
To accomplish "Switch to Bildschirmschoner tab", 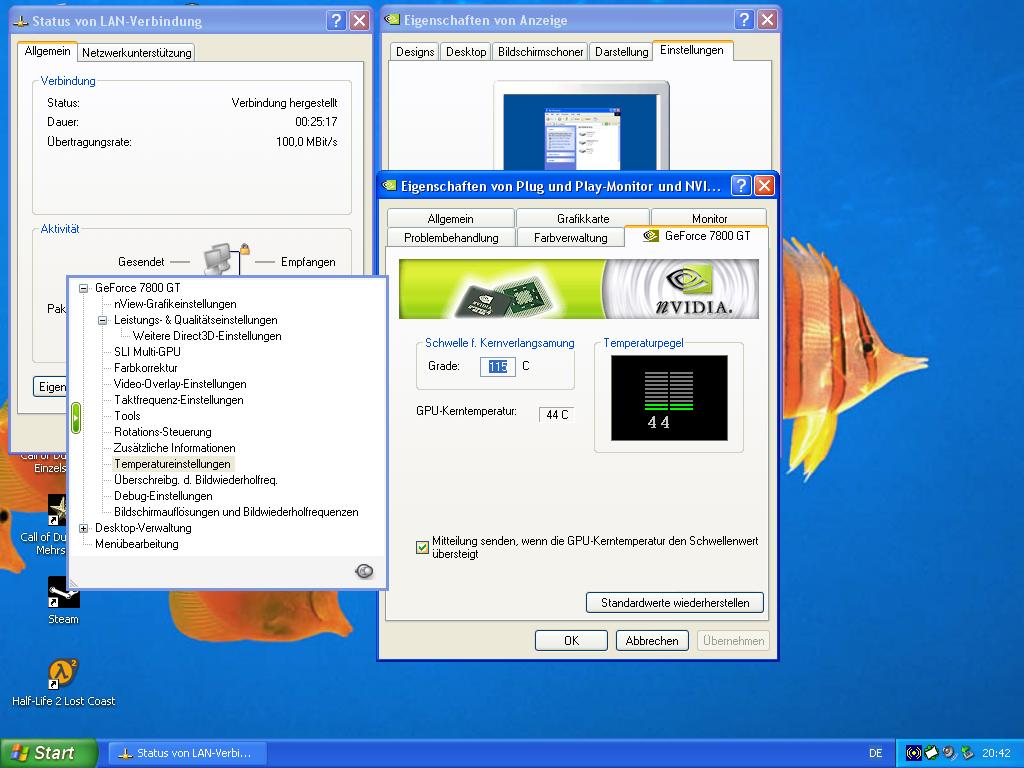I will click(x=540, y=52).
